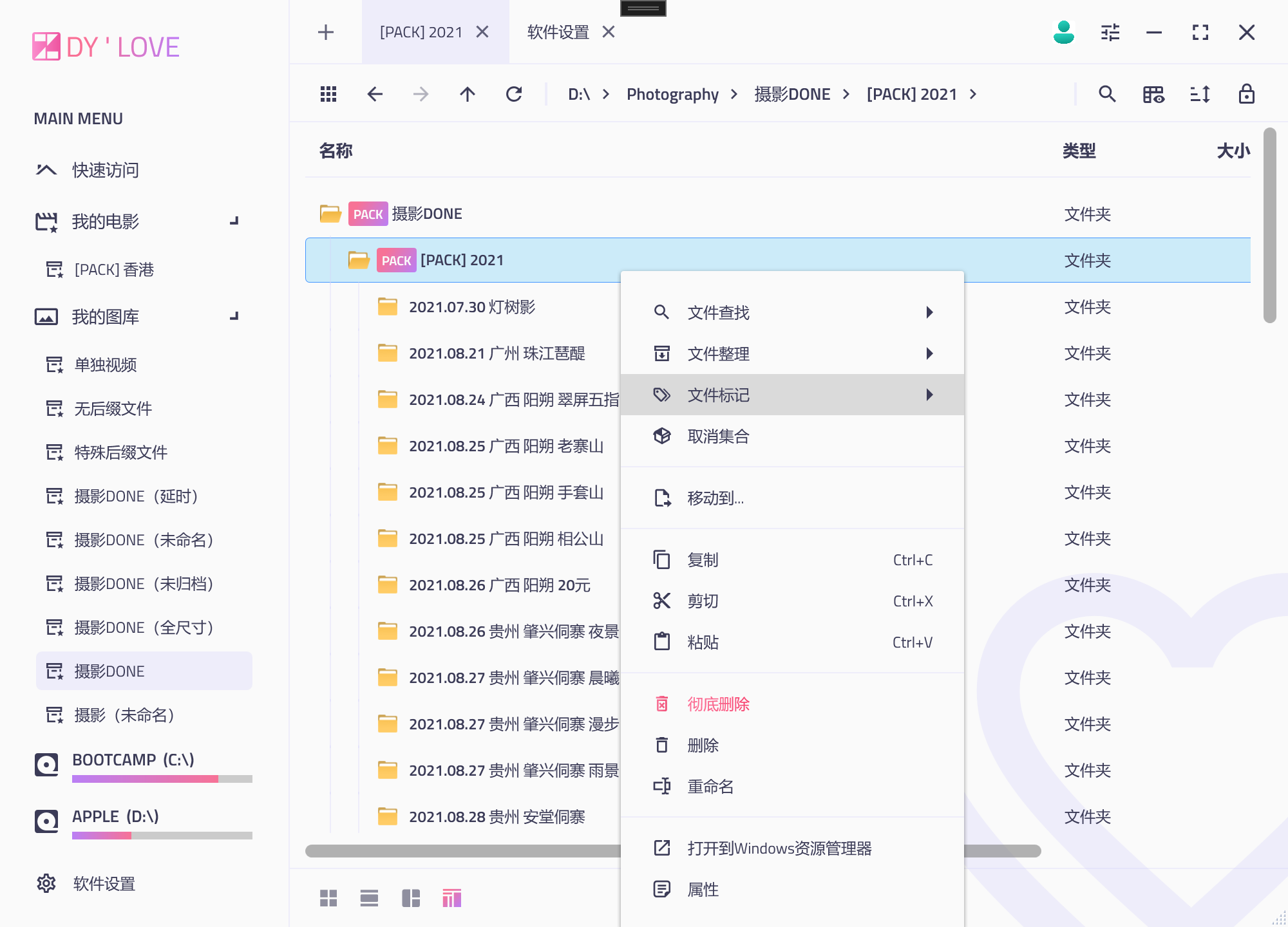Click the BOOTCAMP drive icon

[x=46, y=765]
